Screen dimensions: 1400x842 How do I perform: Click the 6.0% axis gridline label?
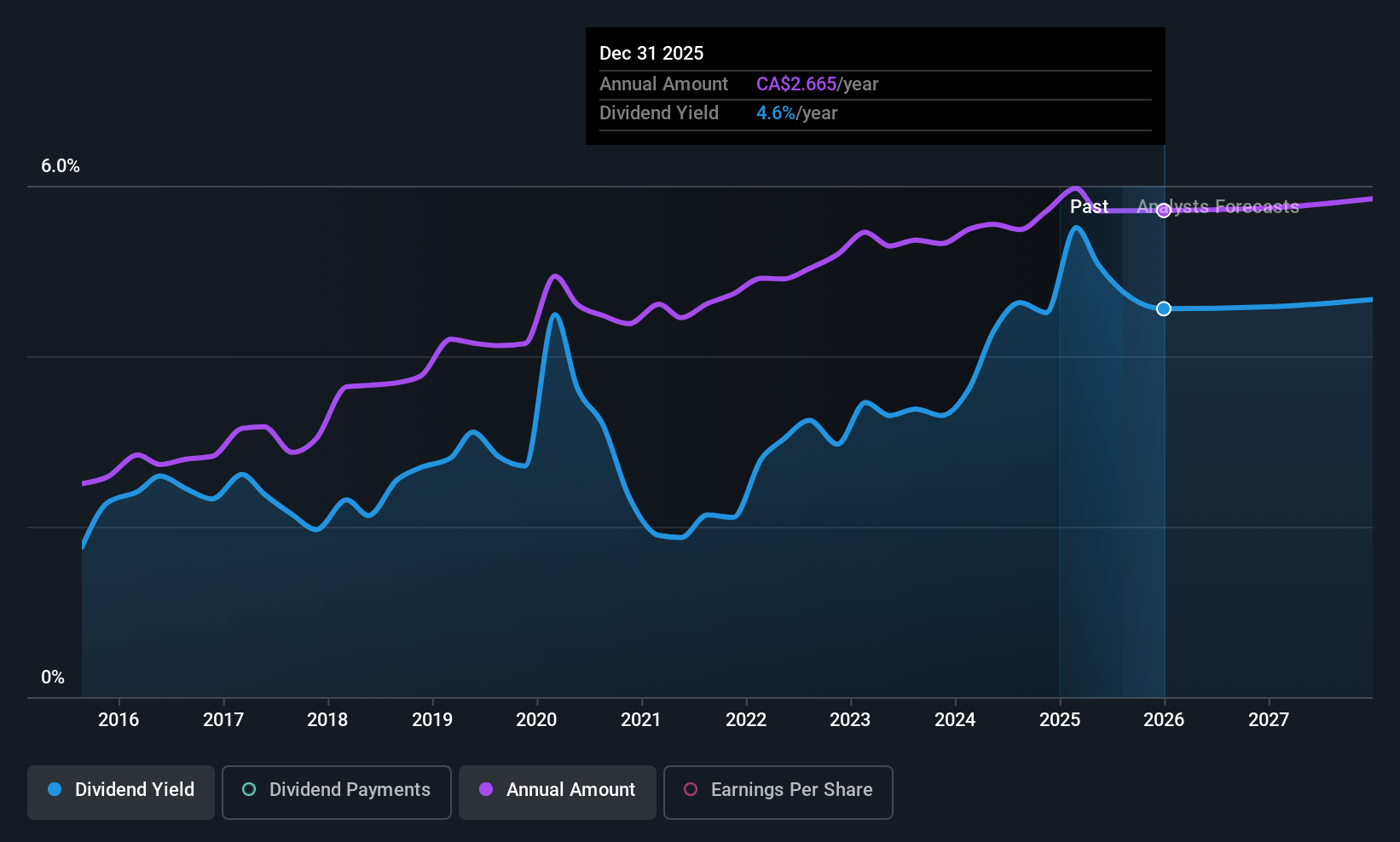[60, 166]
